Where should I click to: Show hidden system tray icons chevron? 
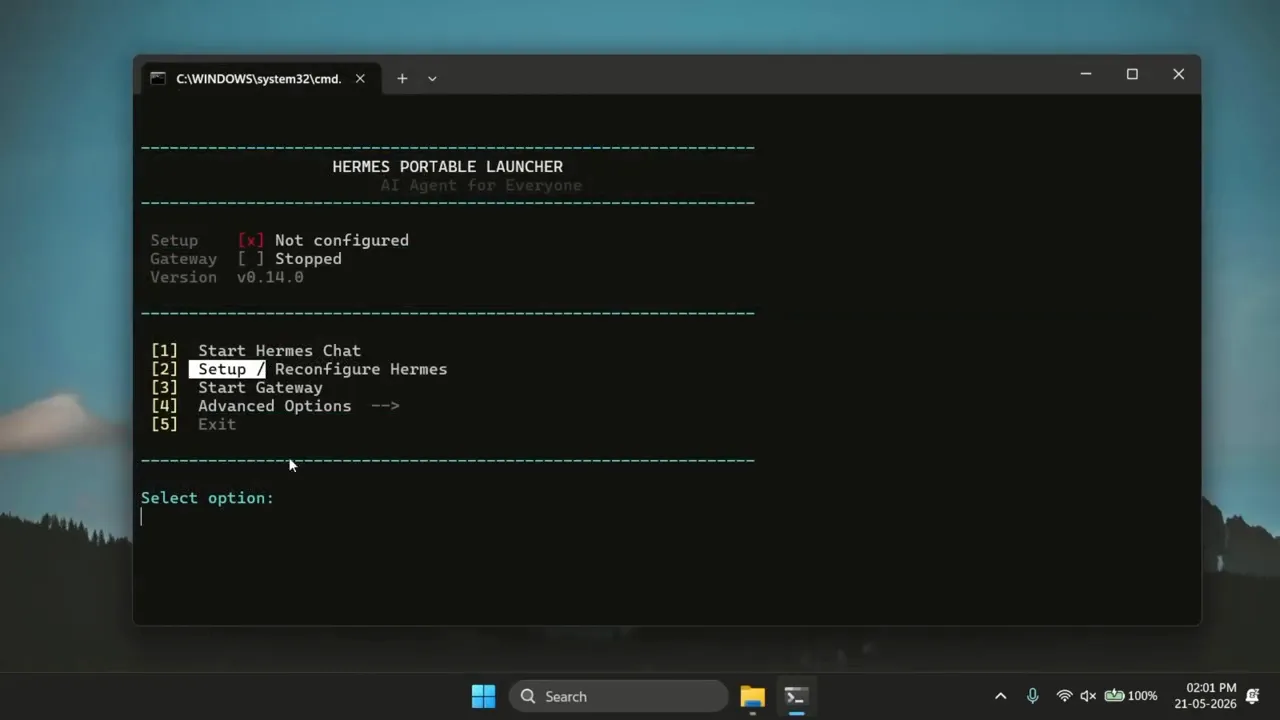[1000, 696]
